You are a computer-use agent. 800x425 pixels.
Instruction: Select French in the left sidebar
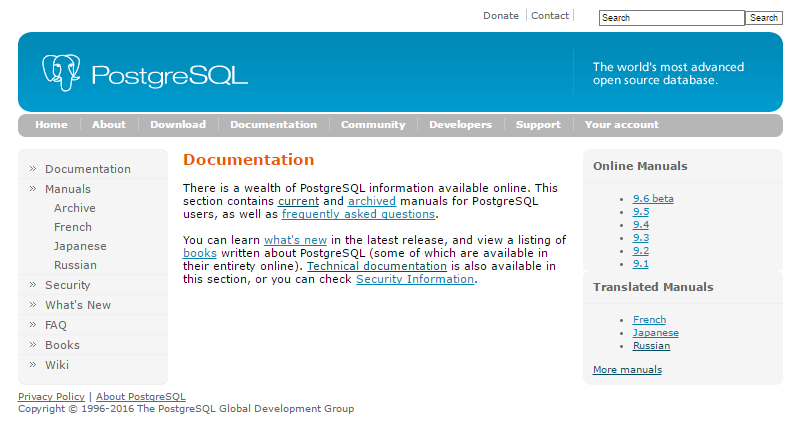(x=73, y=227)
